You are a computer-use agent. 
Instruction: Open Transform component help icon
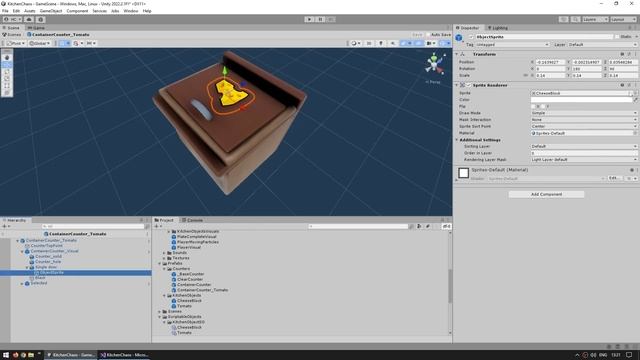coord(622,54)
